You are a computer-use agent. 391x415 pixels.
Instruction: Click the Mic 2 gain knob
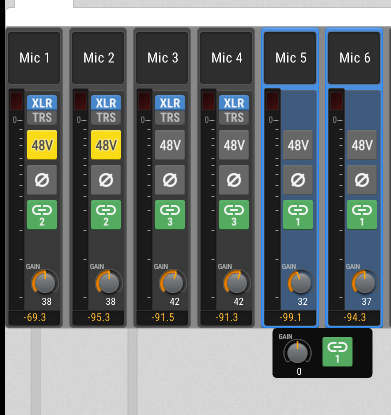[x=109, y=283]
